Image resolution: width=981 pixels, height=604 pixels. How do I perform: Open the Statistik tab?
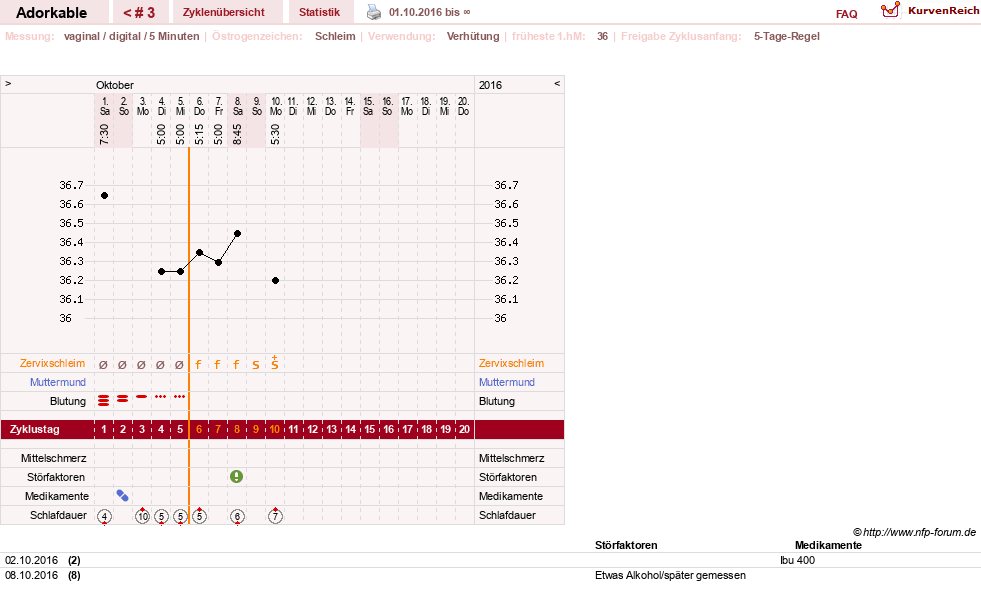(x=319, y=12)
